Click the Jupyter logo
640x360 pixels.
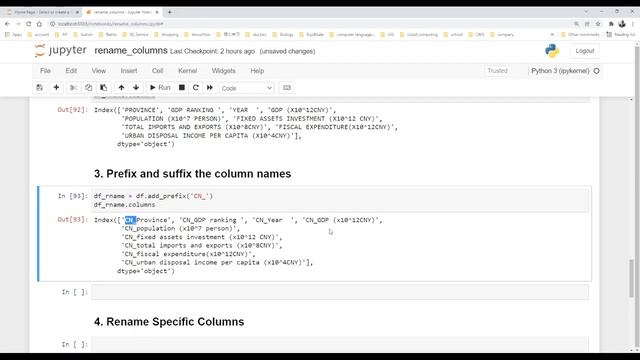point(60,51)
